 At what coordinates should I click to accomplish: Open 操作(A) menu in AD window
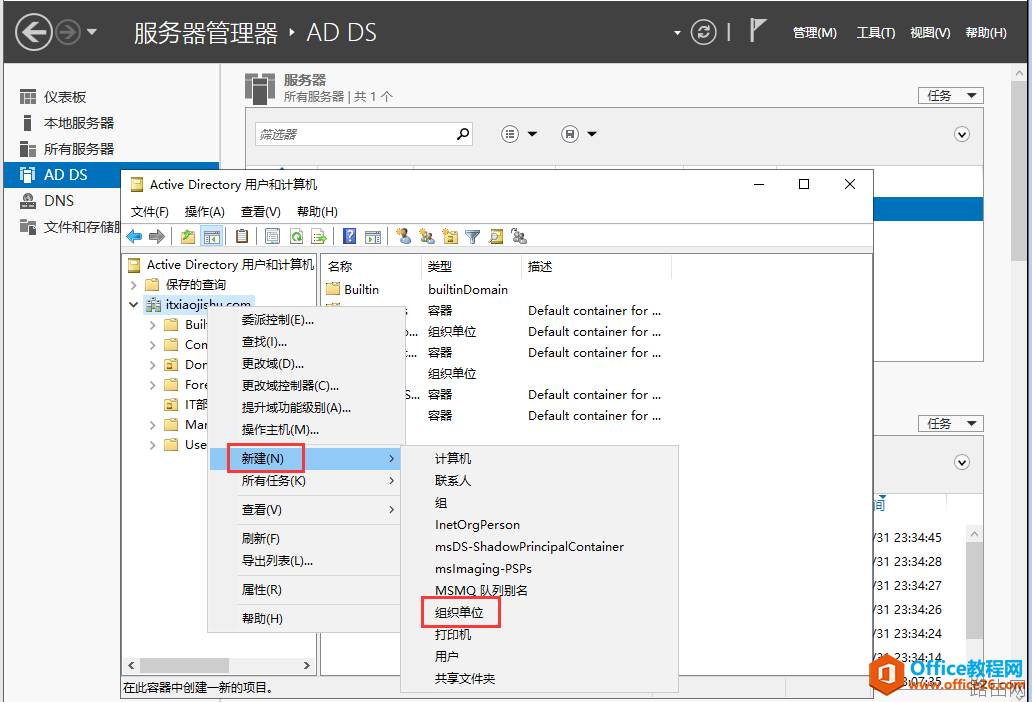point(205,212)
